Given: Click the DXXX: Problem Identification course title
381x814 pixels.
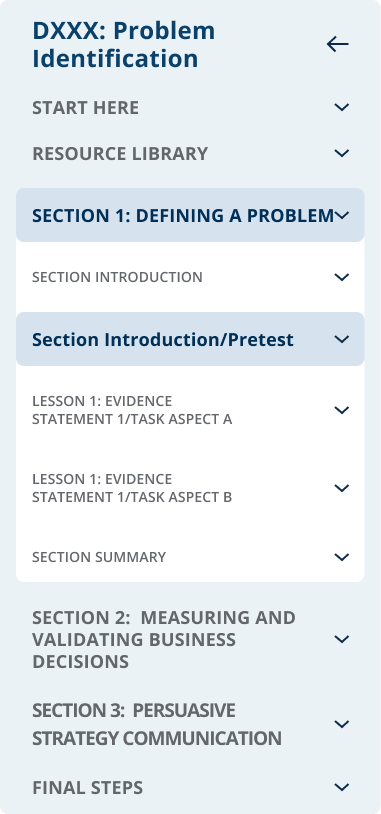Looking at the screenshot, I should point(124,45).
